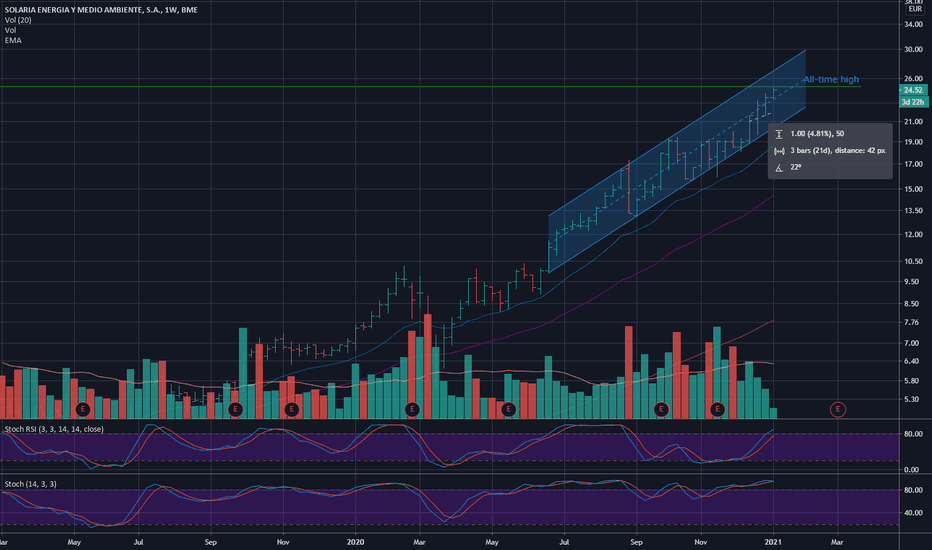Image resolution: width=932 pixels, height=550 pixels.
Task: Click the earnings marker near May 2019
Action: point(83,409)
